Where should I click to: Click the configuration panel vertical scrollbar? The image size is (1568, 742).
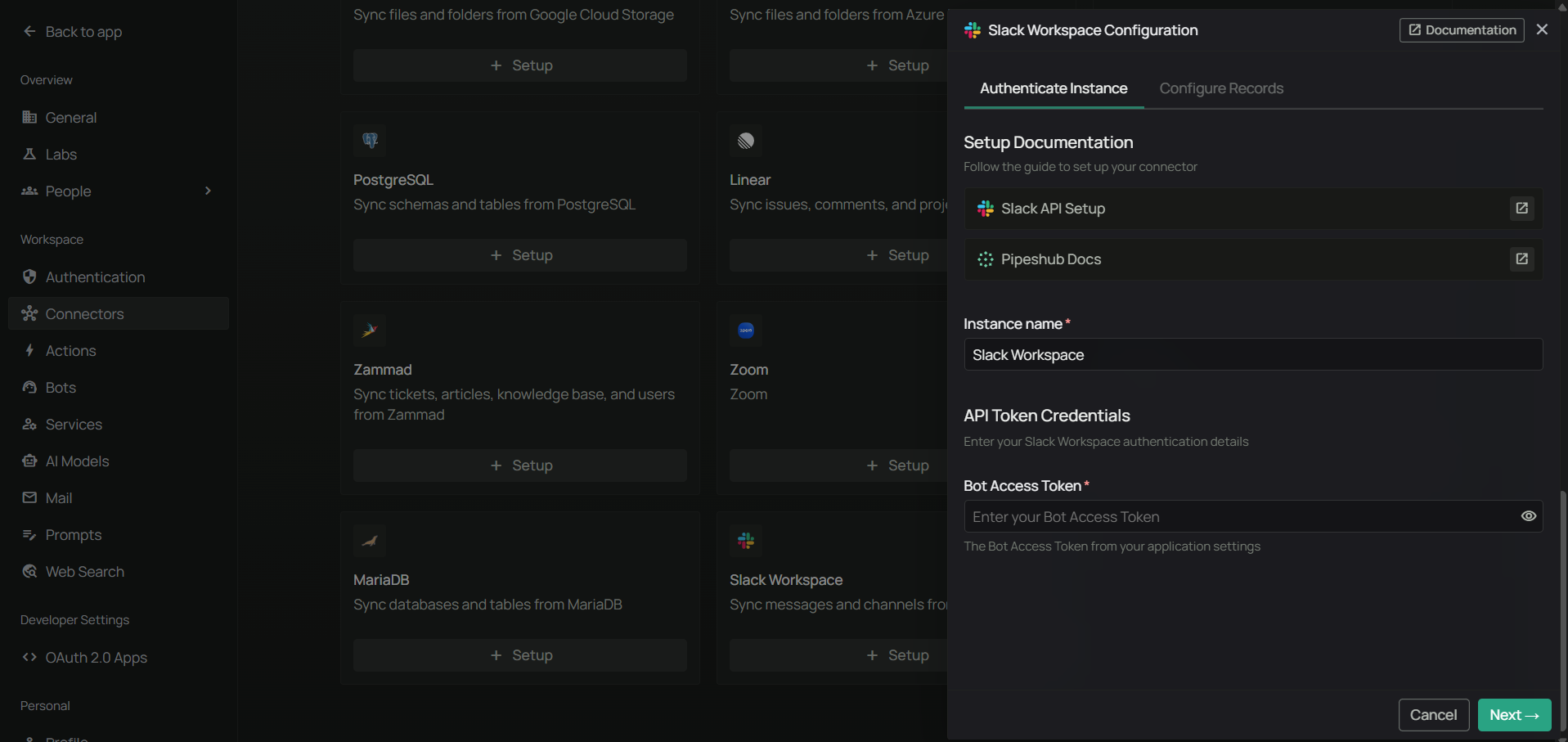[1563, 609]
